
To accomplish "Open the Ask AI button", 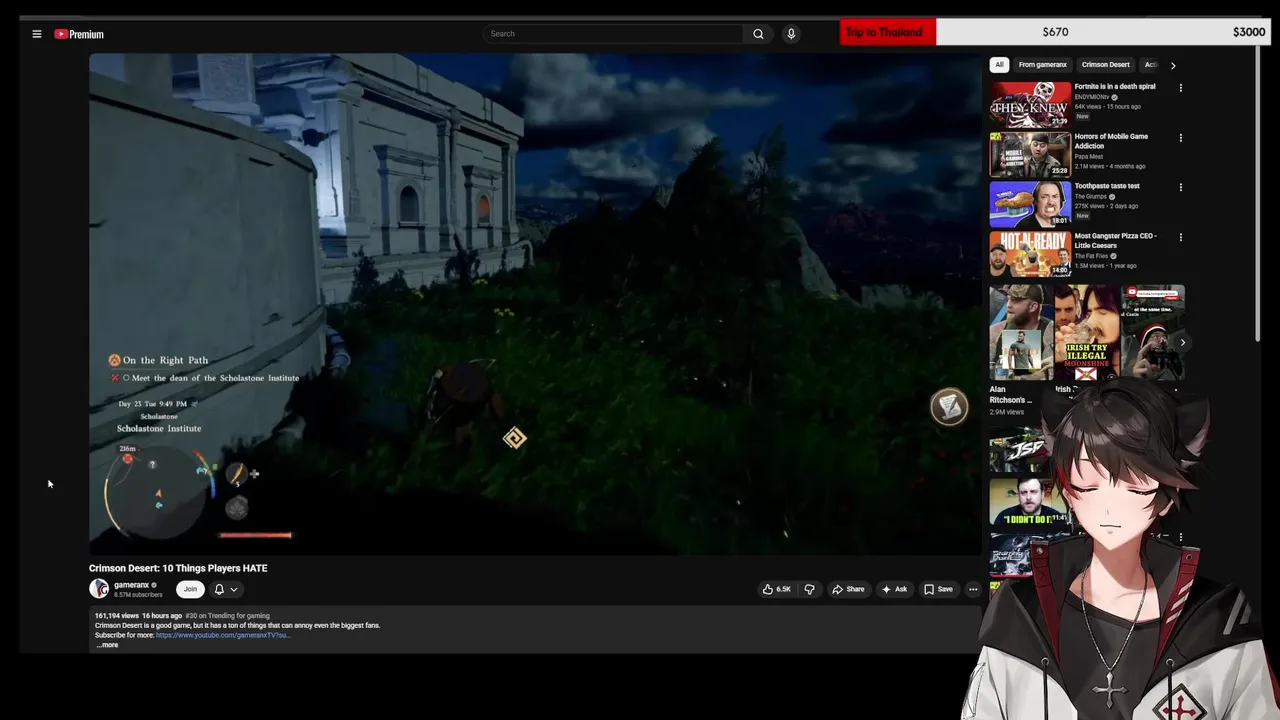I will 894,589.
